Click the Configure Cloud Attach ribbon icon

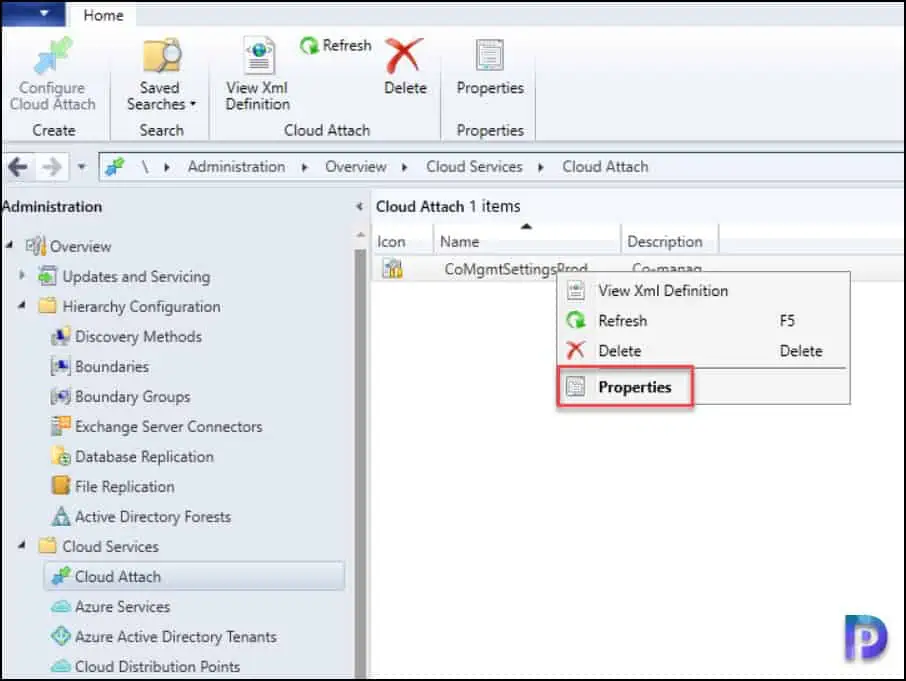coord(53,56)
